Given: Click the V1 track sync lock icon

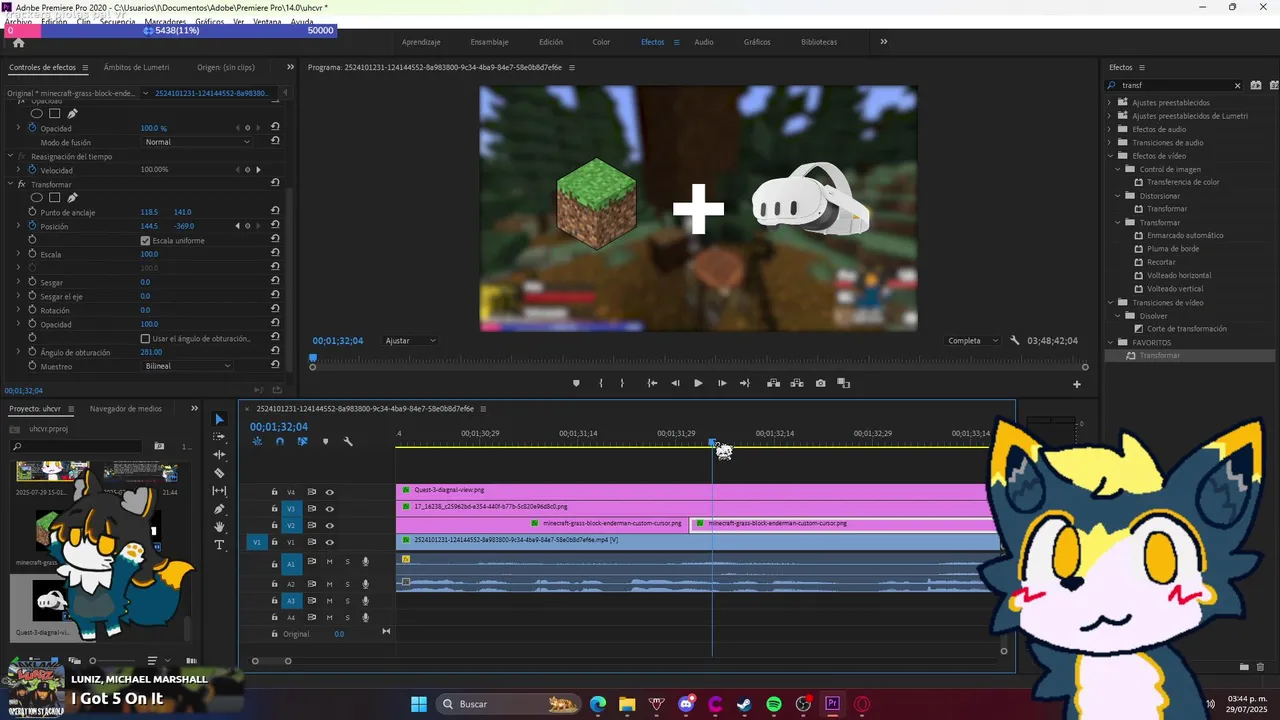Looking at the screenshot, I should tap(311, 542).
